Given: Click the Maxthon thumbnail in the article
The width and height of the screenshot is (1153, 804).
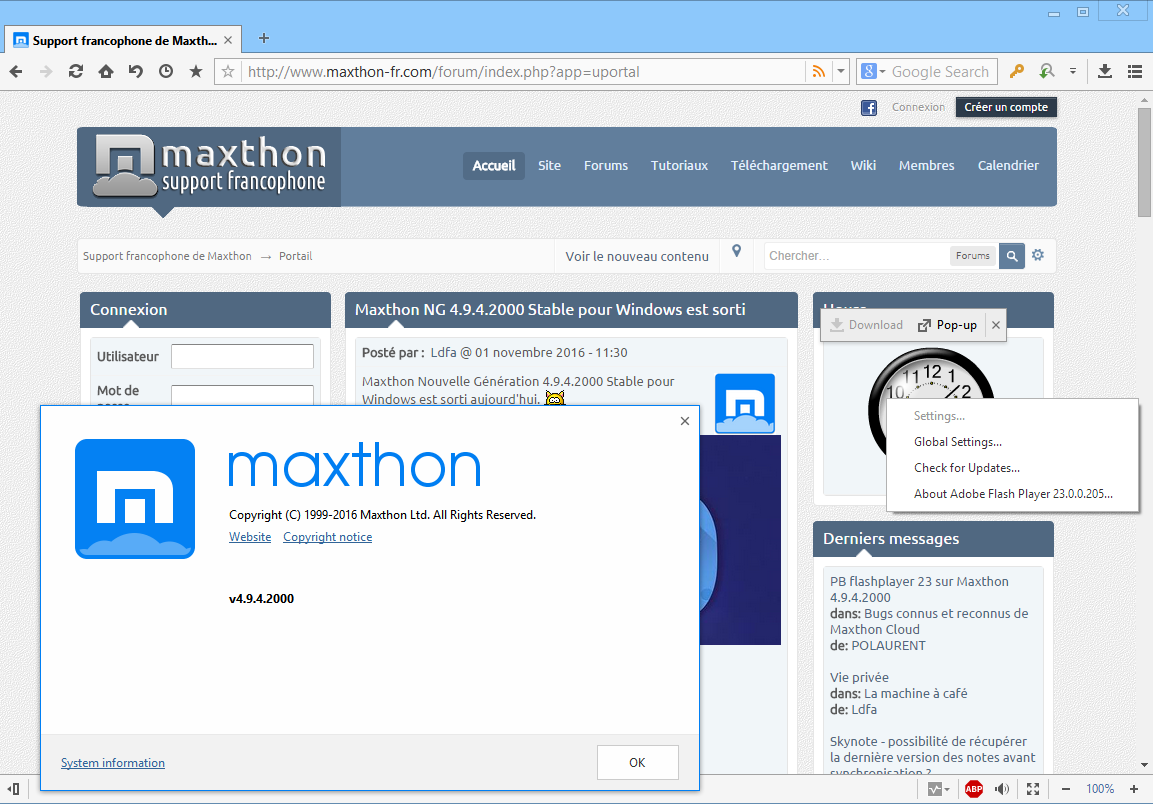Looking at the screenshot, I should (745, 403).
